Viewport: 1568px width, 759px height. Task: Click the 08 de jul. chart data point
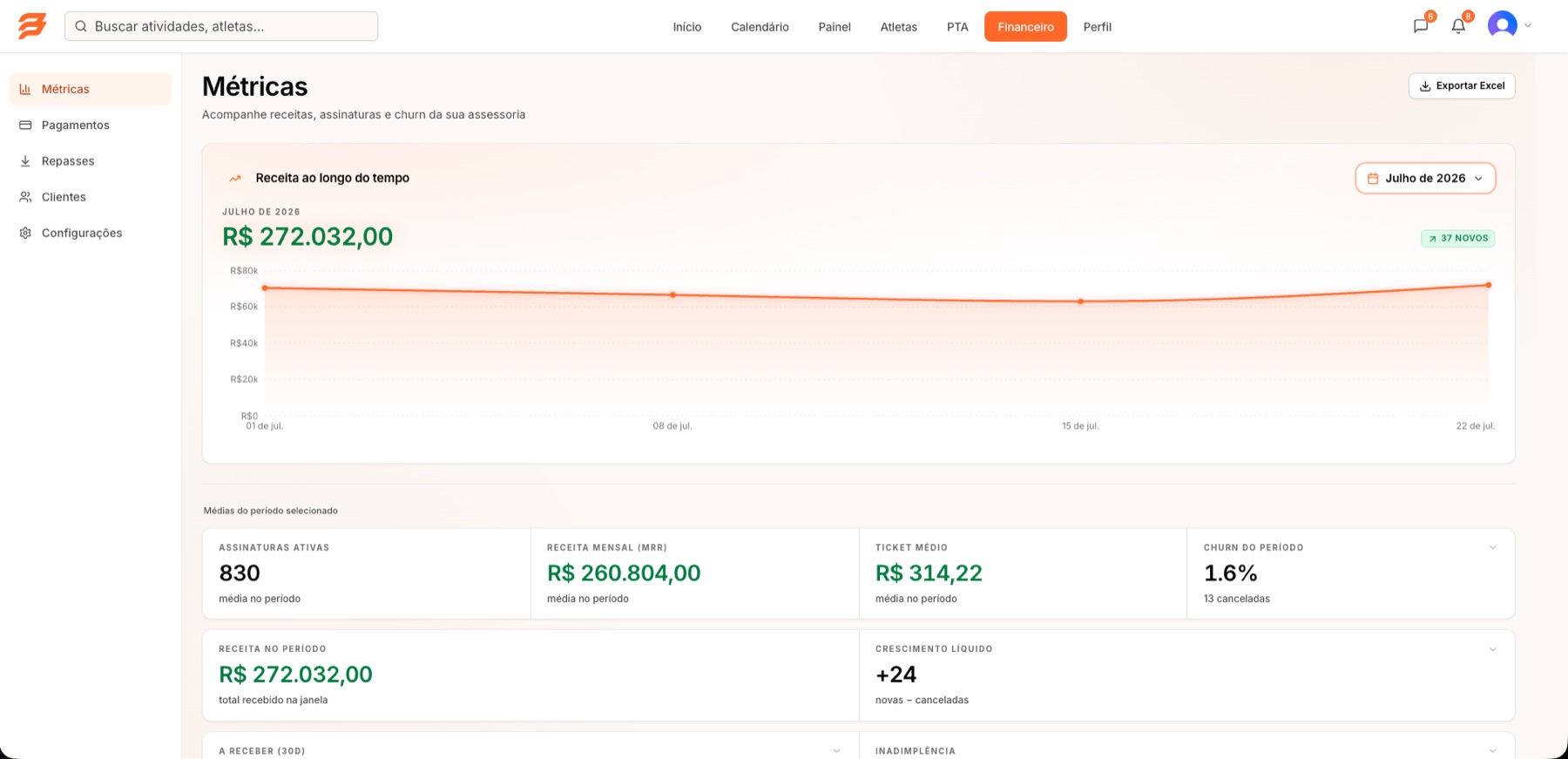pyautogui.click(x=672, y=295)
